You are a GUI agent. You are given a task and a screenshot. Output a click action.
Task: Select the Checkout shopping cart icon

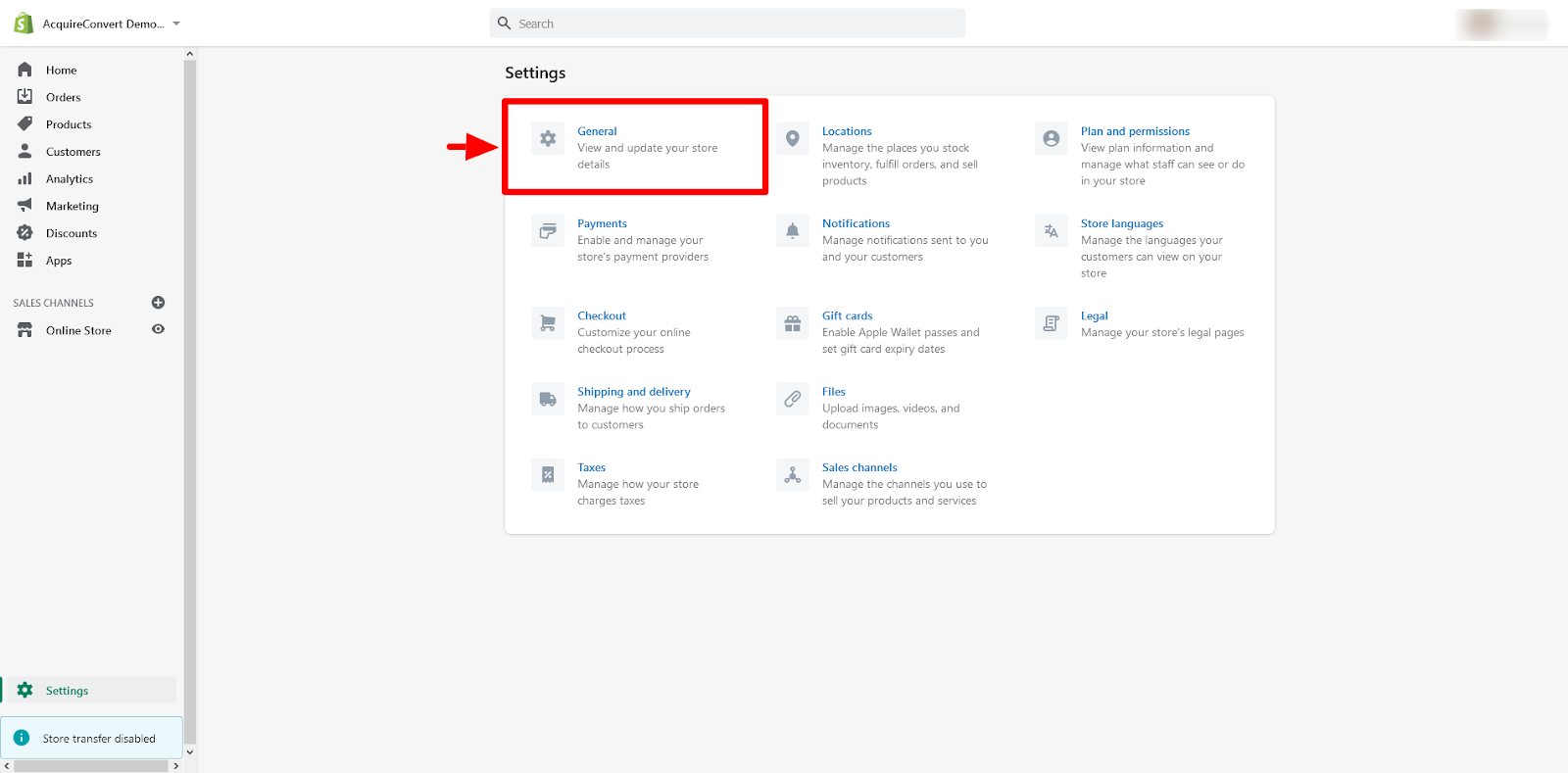(548, 323)
